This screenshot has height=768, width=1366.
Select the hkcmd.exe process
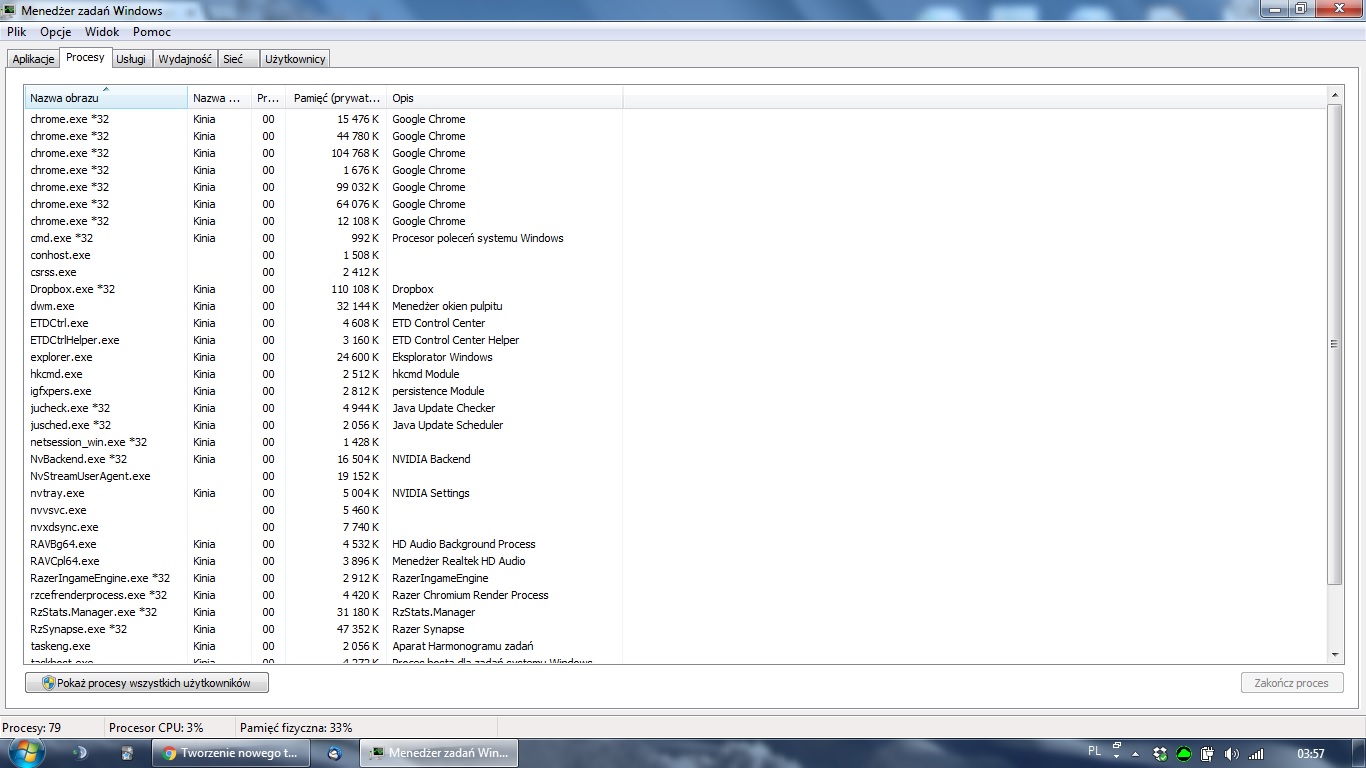325,374
